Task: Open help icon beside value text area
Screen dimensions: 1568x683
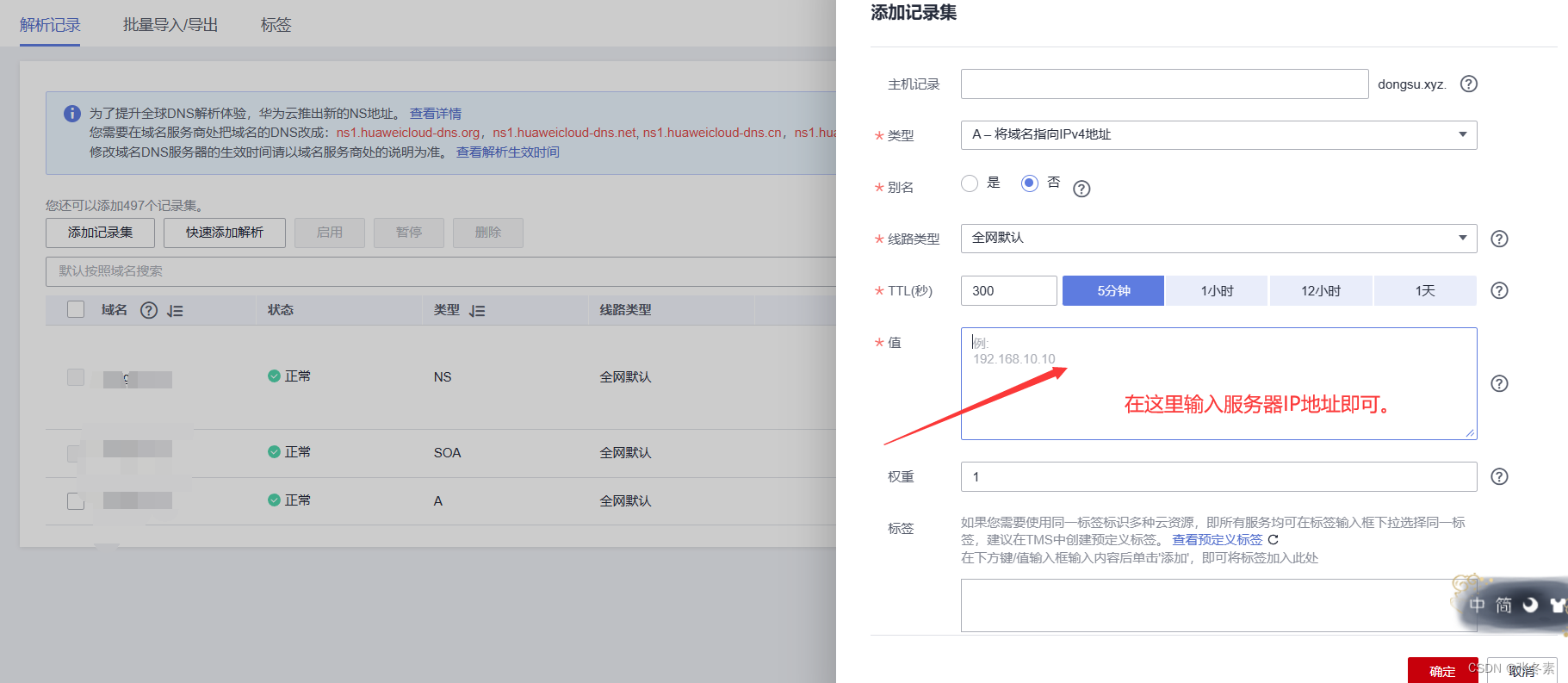Action: coord(1499,383)
